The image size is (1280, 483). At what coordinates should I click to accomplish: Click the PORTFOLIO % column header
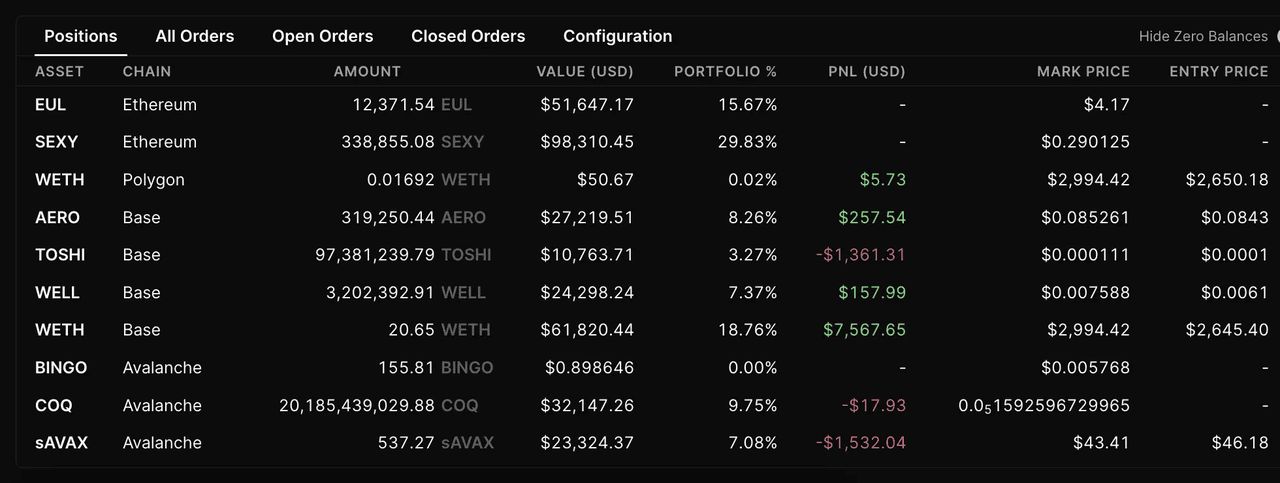pyautogui.click(x=725, y=72)
